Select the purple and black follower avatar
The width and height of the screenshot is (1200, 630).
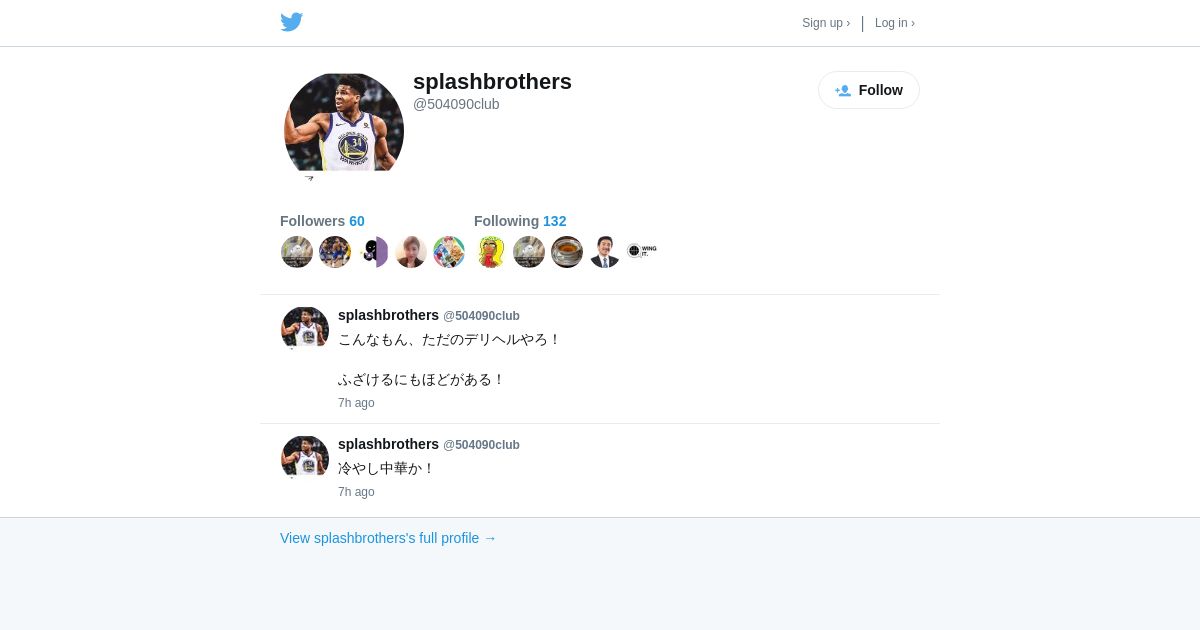click(x=373, y=252)
